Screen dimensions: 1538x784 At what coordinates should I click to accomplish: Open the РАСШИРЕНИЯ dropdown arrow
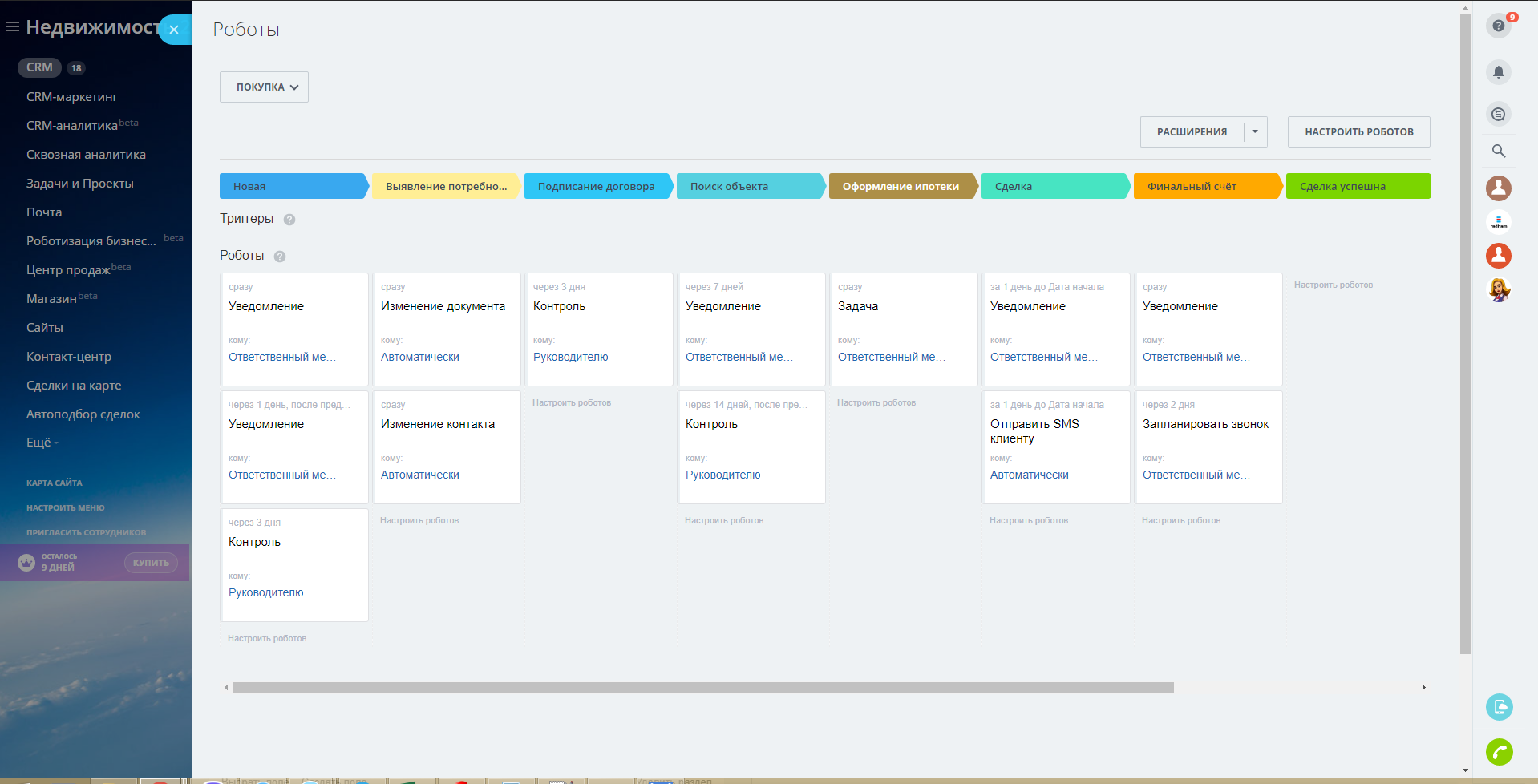coord(1255,131)
